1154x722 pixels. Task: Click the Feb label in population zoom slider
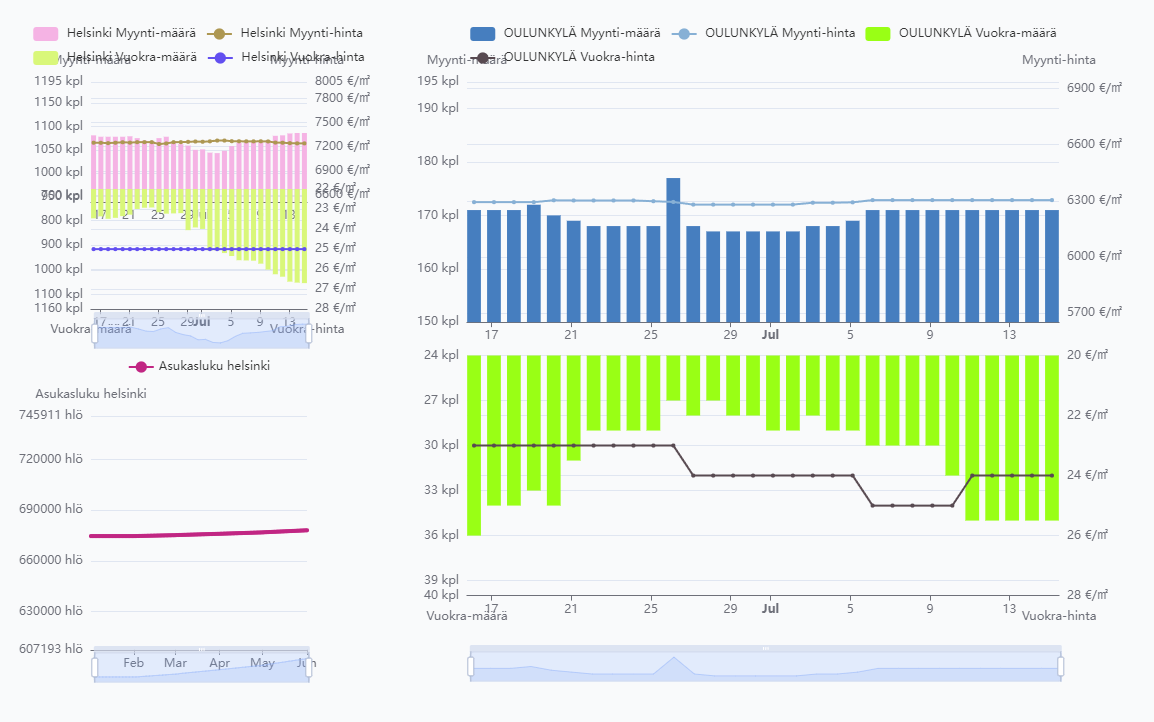pos(133,663)
